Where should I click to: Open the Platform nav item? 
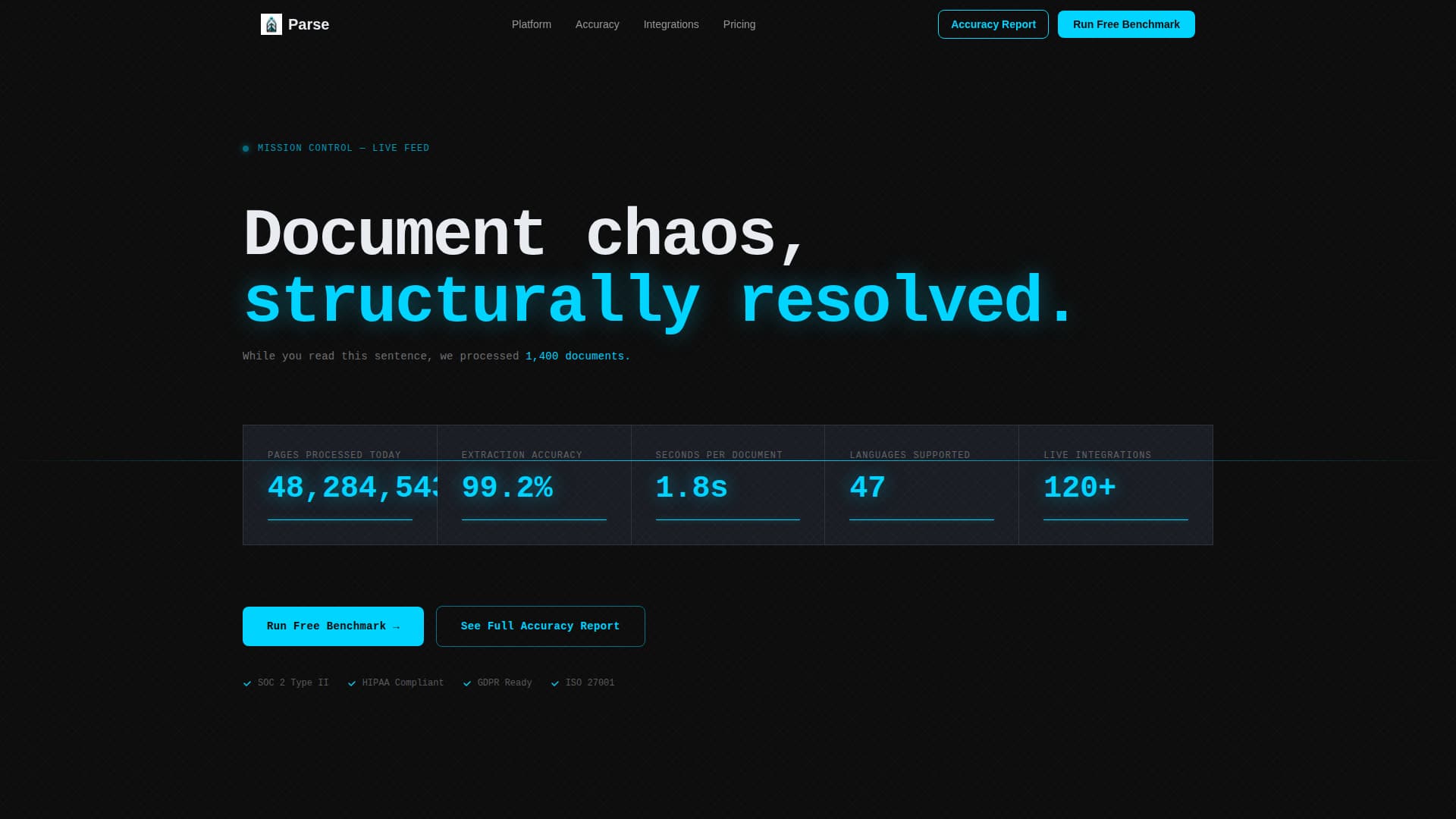point(532,24)
